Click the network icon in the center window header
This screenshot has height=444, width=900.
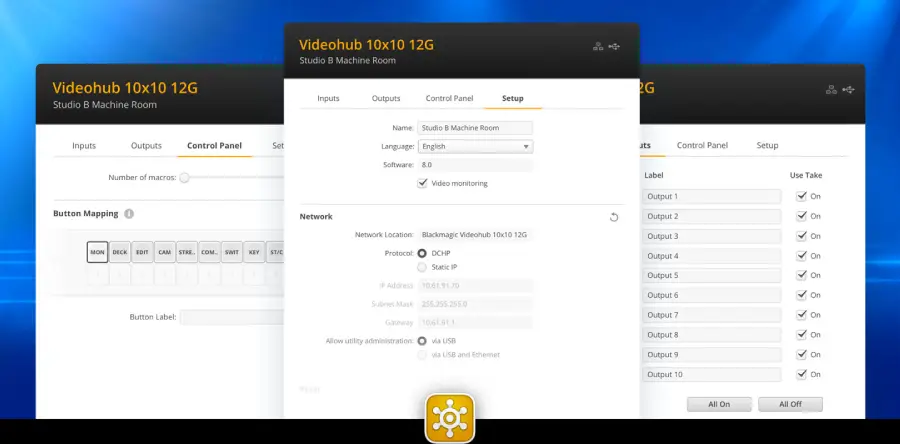click(598, 46)
